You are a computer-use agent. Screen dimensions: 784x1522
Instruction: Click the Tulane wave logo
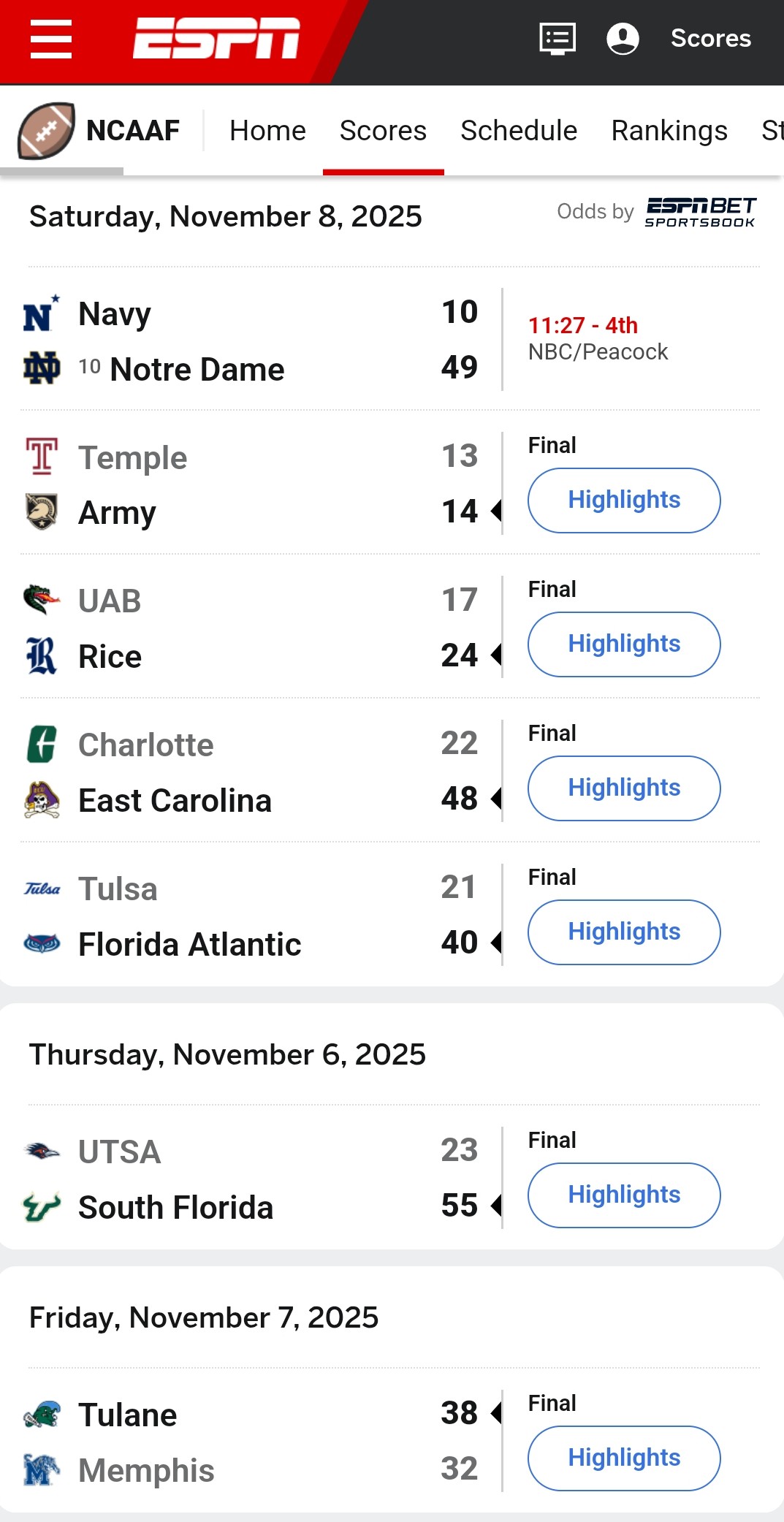(42, 1415)
